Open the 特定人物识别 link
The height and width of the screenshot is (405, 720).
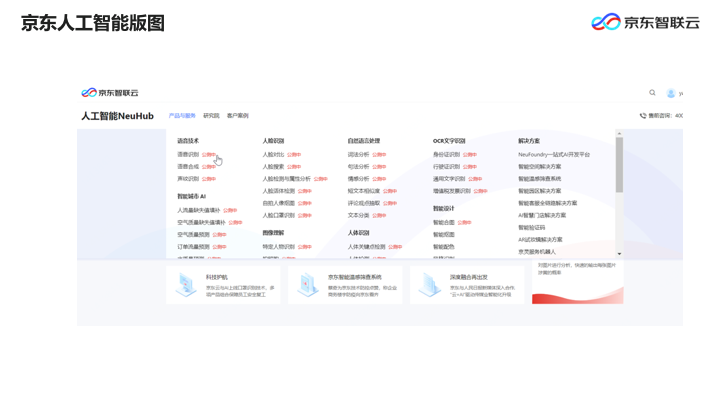(x=279, y=247)
